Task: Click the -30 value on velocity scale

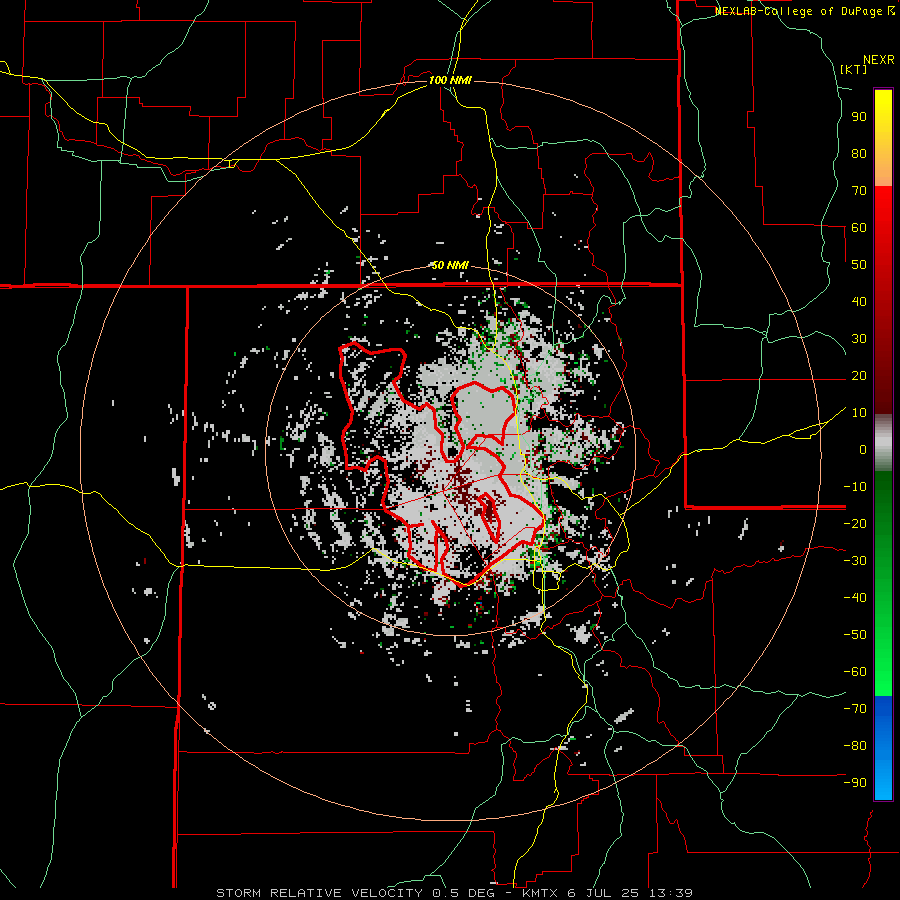Action: (855, 561)
